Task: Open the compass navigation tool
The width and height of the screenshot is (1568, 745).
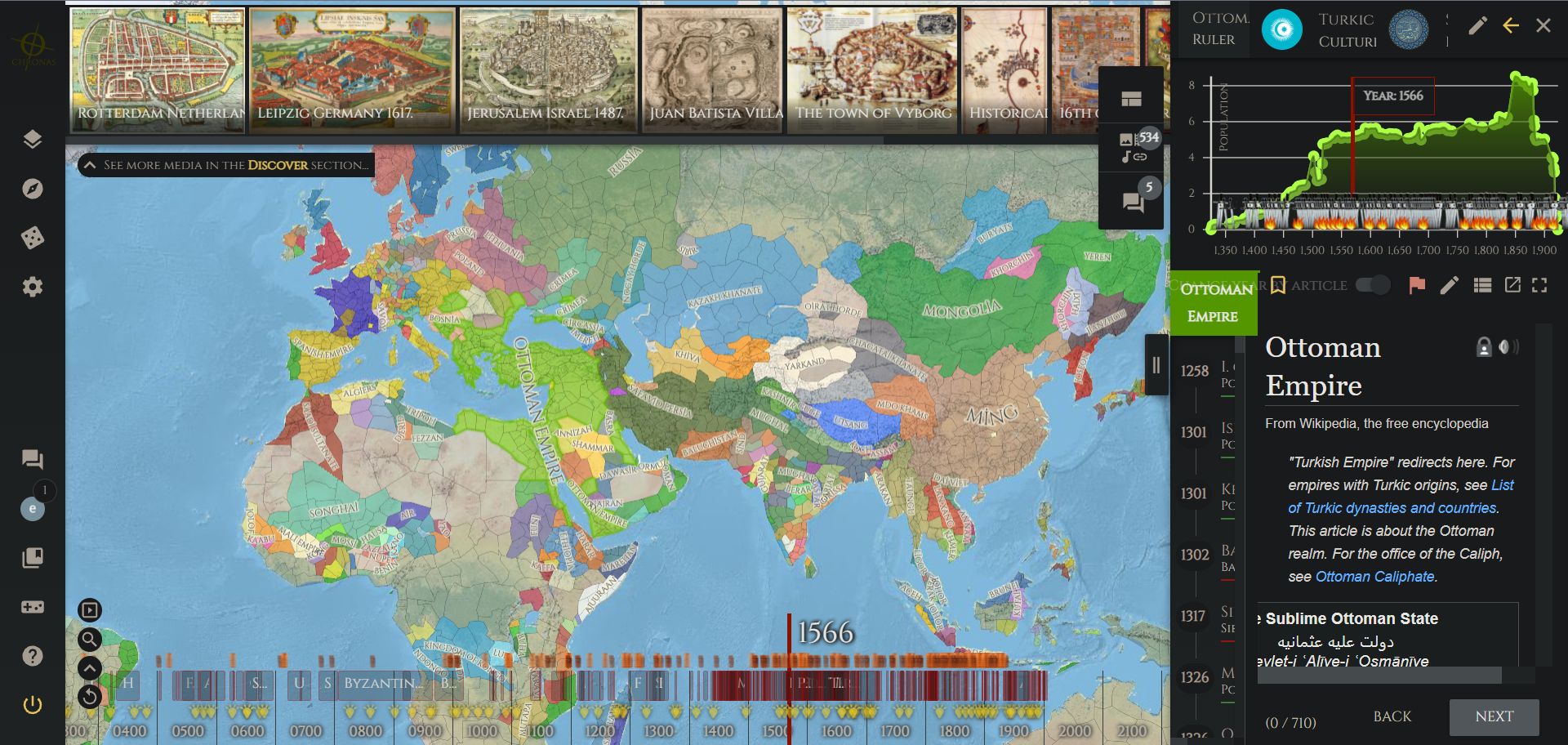Action: [32, 188]
